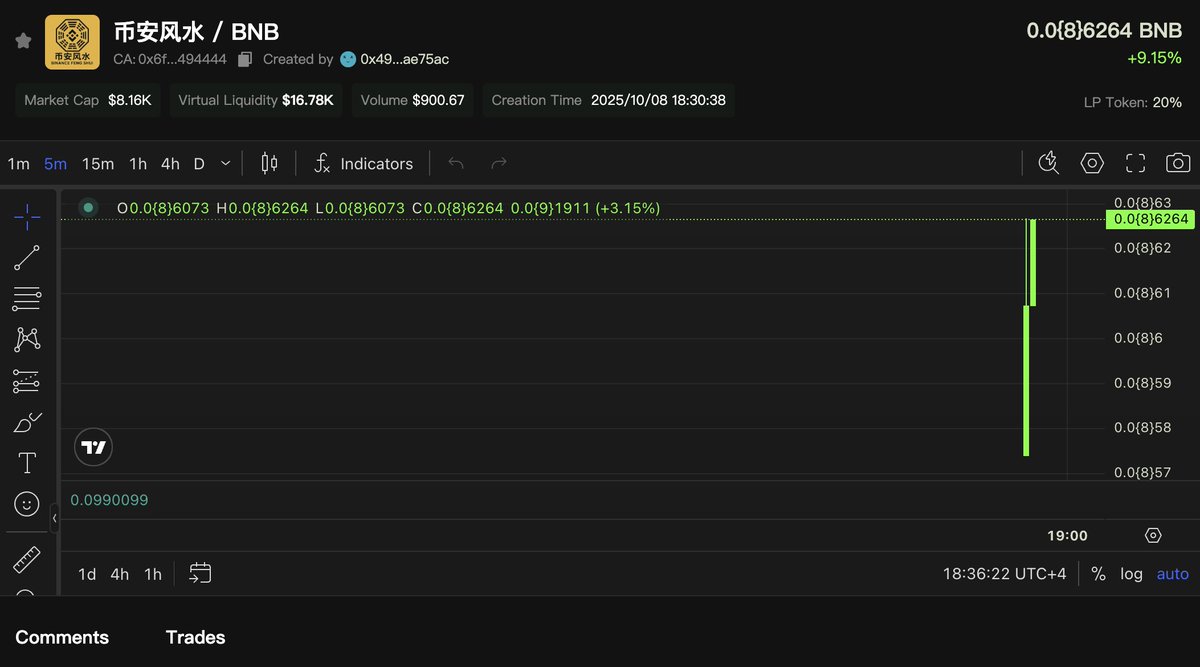Select the brush drawing tool
The width and height of the screenshot is (1200, 667).
pyautogui.click(x=27, y=422)
